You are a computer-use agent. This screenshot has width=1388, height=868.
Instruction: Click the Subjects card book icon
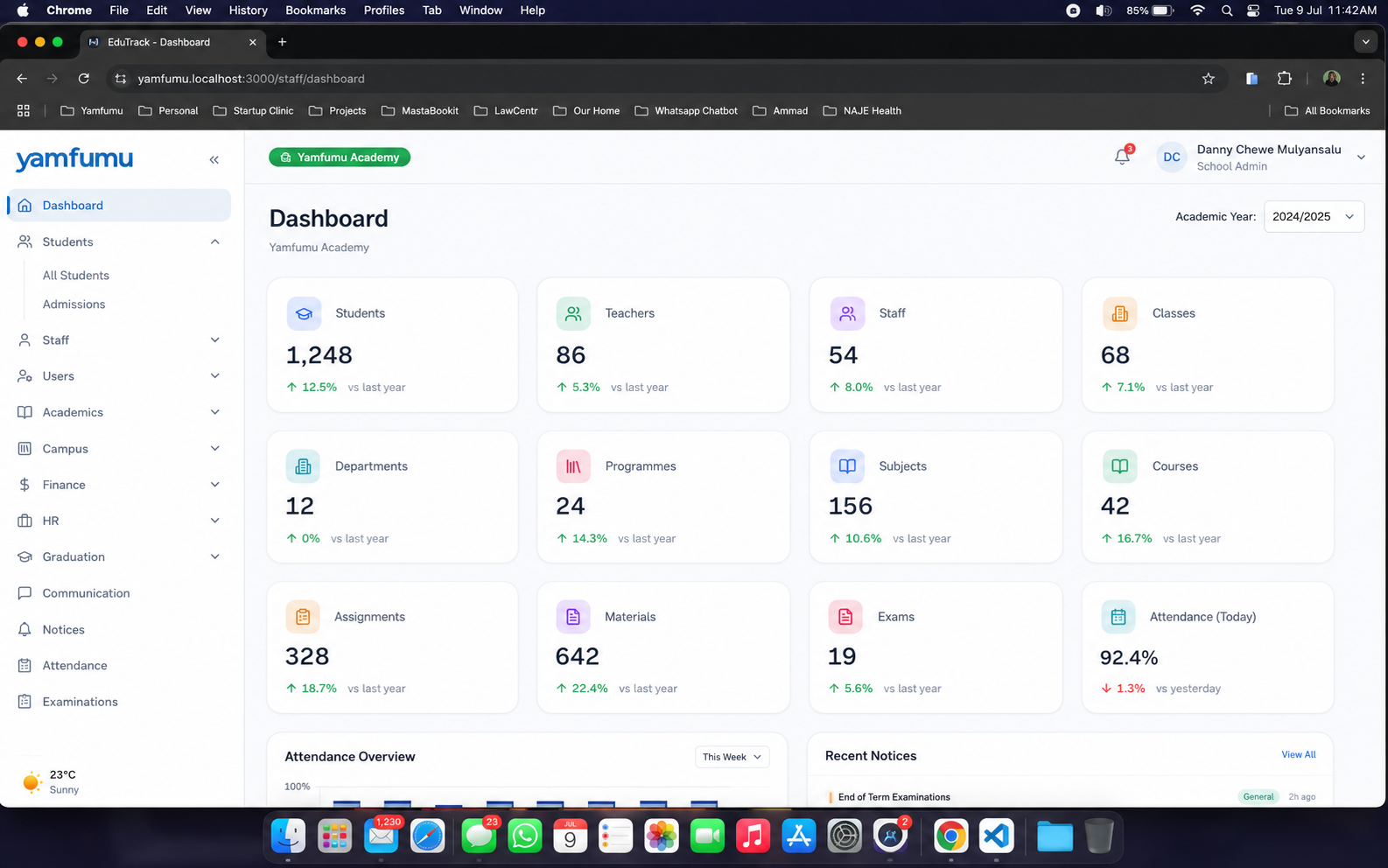click(x=847, y=466)
